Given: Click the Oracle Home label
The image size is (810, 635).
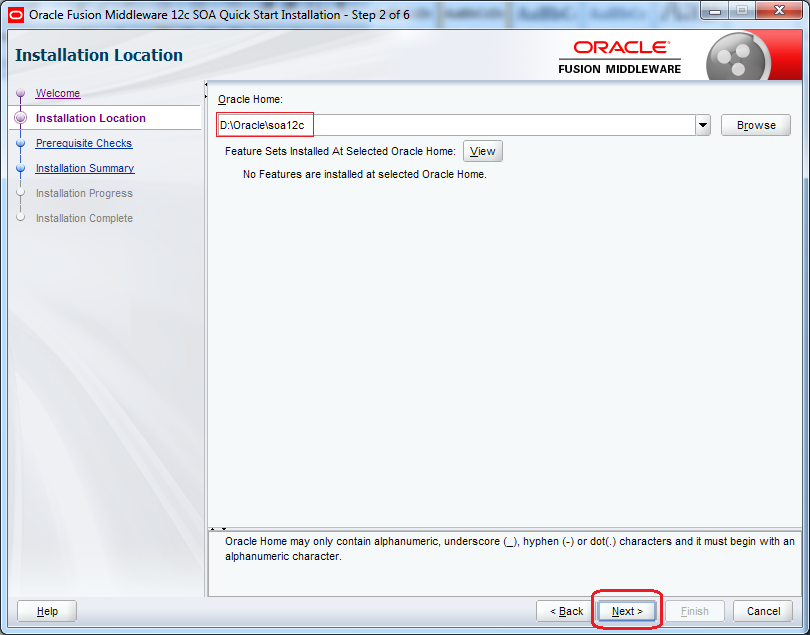Looking at the screenshot, I should click(250, 99).
